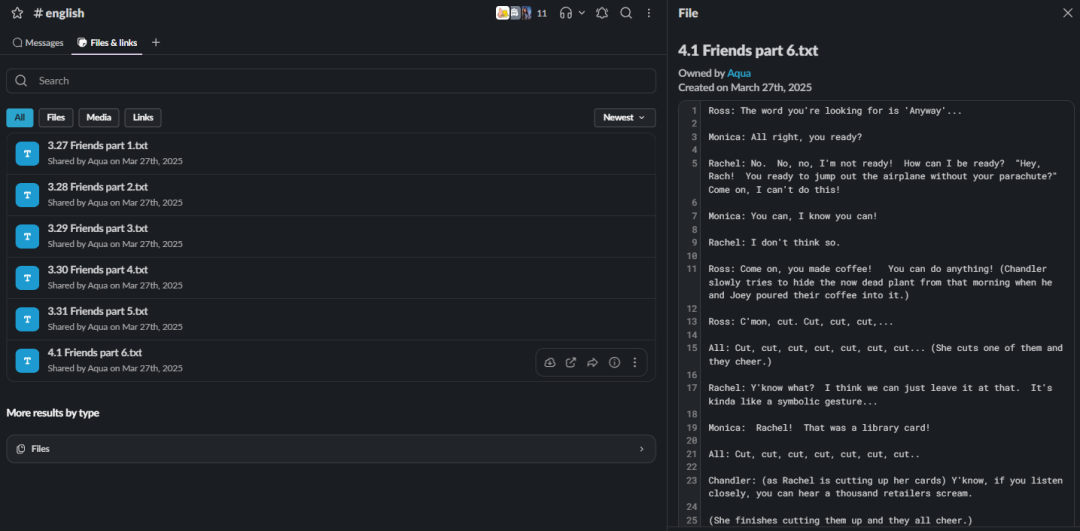1080x531 pixels.
Task: Add a new tab with plus
Action: click(156, 43)
